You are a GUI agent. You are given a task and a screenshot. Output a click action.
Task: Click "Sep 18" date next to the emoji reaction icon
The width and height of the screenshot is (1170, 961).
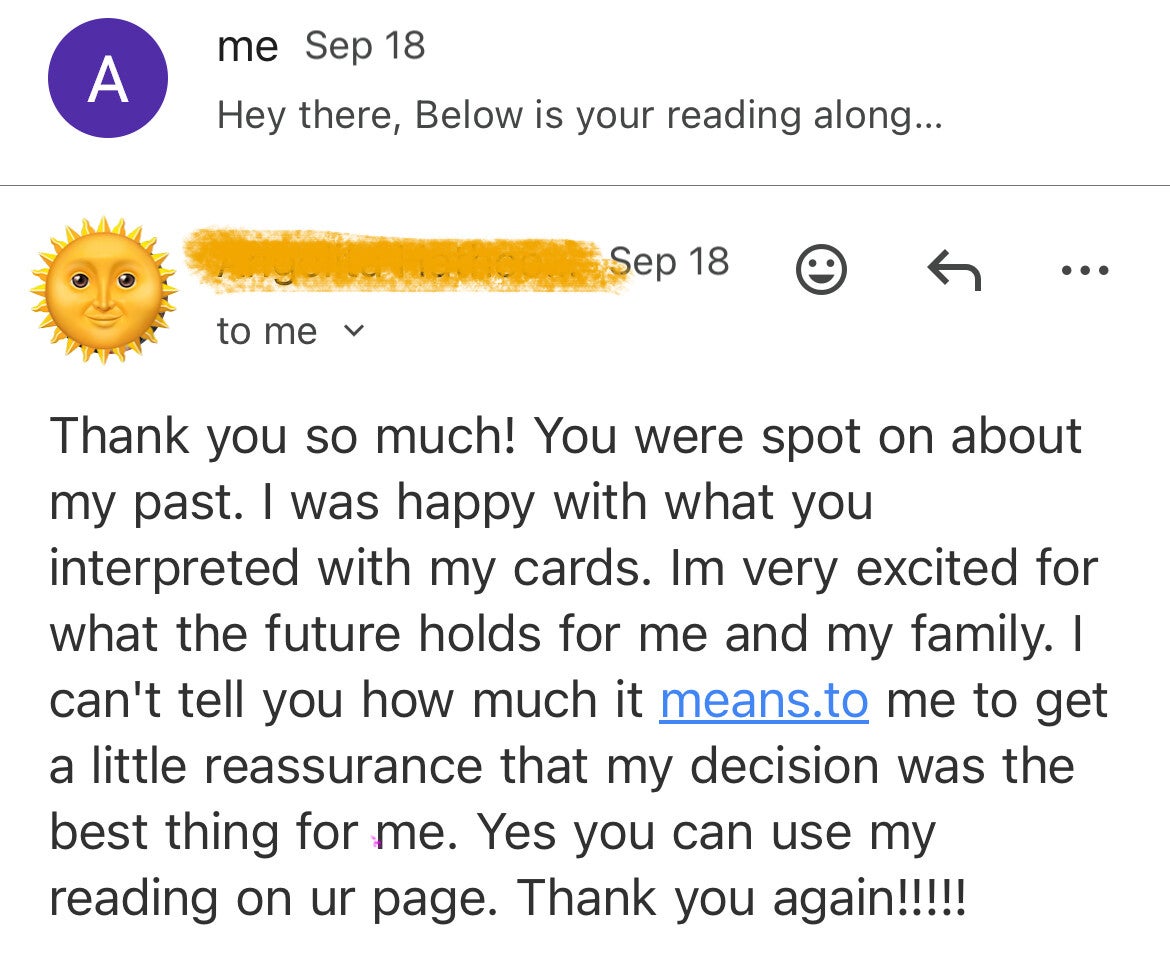coord(669,262)
